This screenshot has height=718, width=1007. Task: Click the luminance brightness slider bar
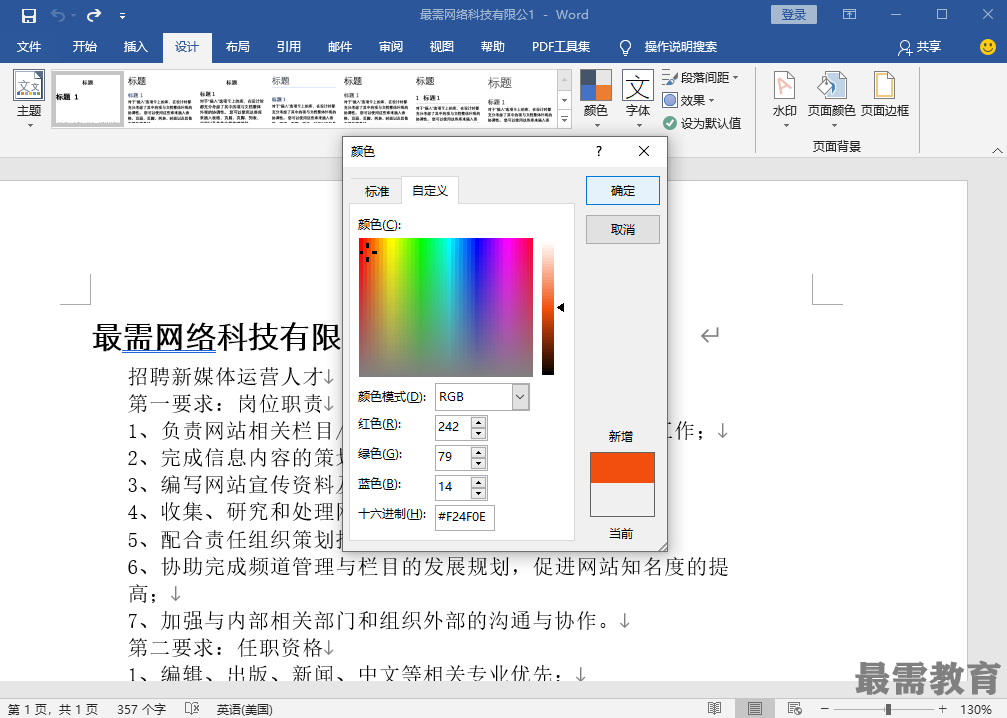548,310
